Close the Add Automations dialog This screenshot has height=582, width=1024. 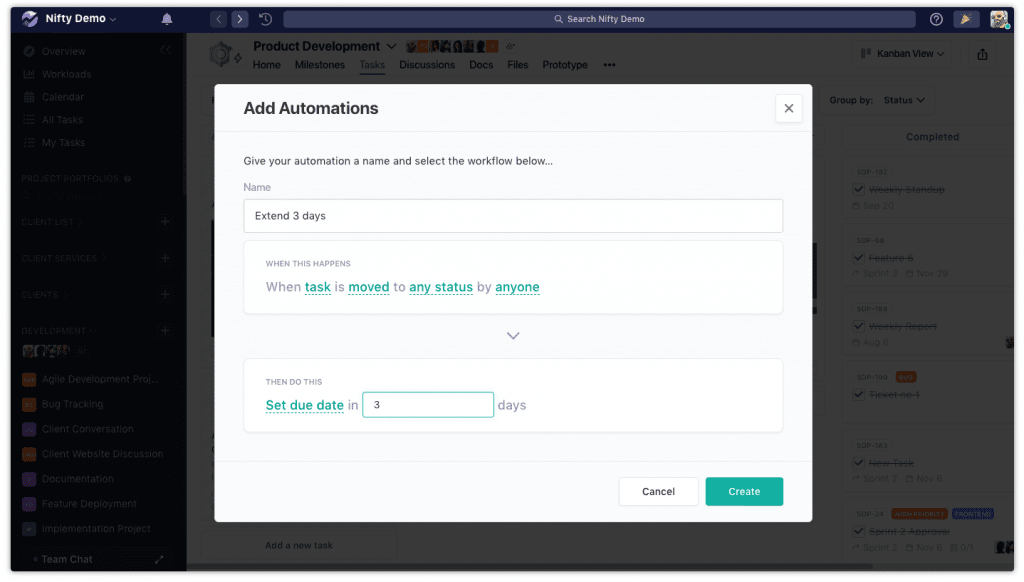[788, 108]
